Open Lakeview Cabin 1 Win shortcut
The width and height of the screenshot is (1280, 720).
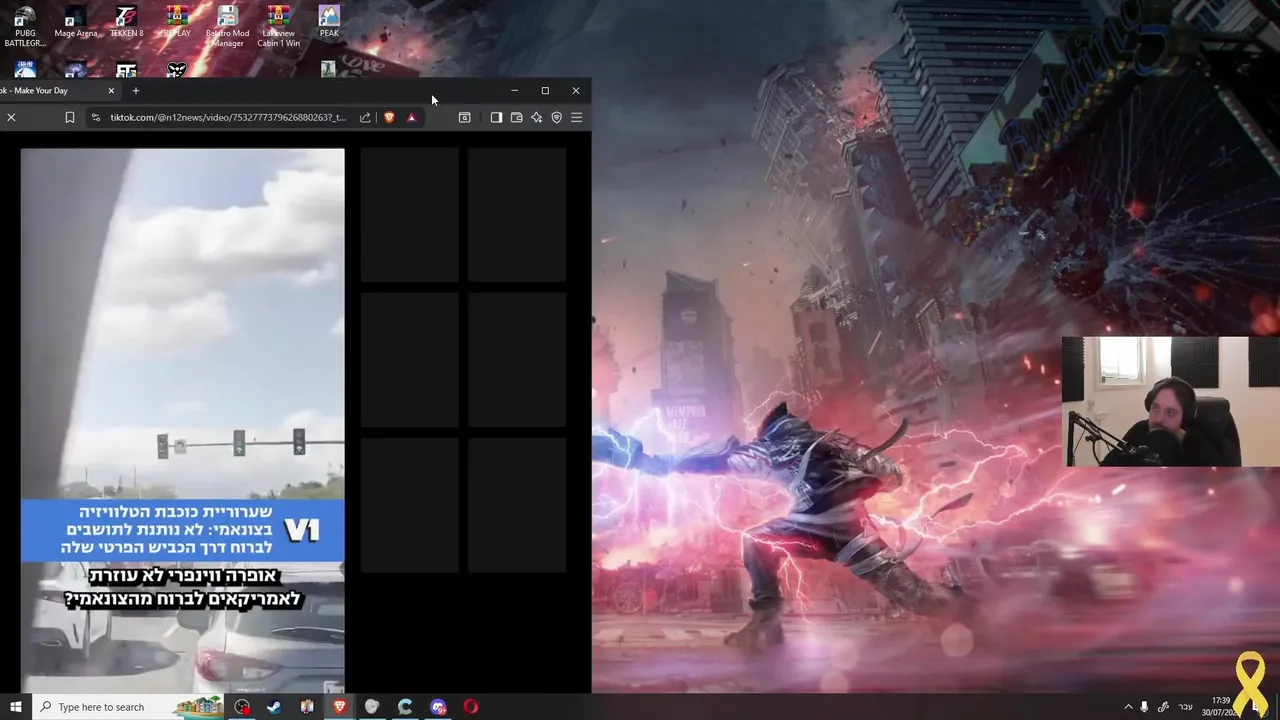click(279, 27)
